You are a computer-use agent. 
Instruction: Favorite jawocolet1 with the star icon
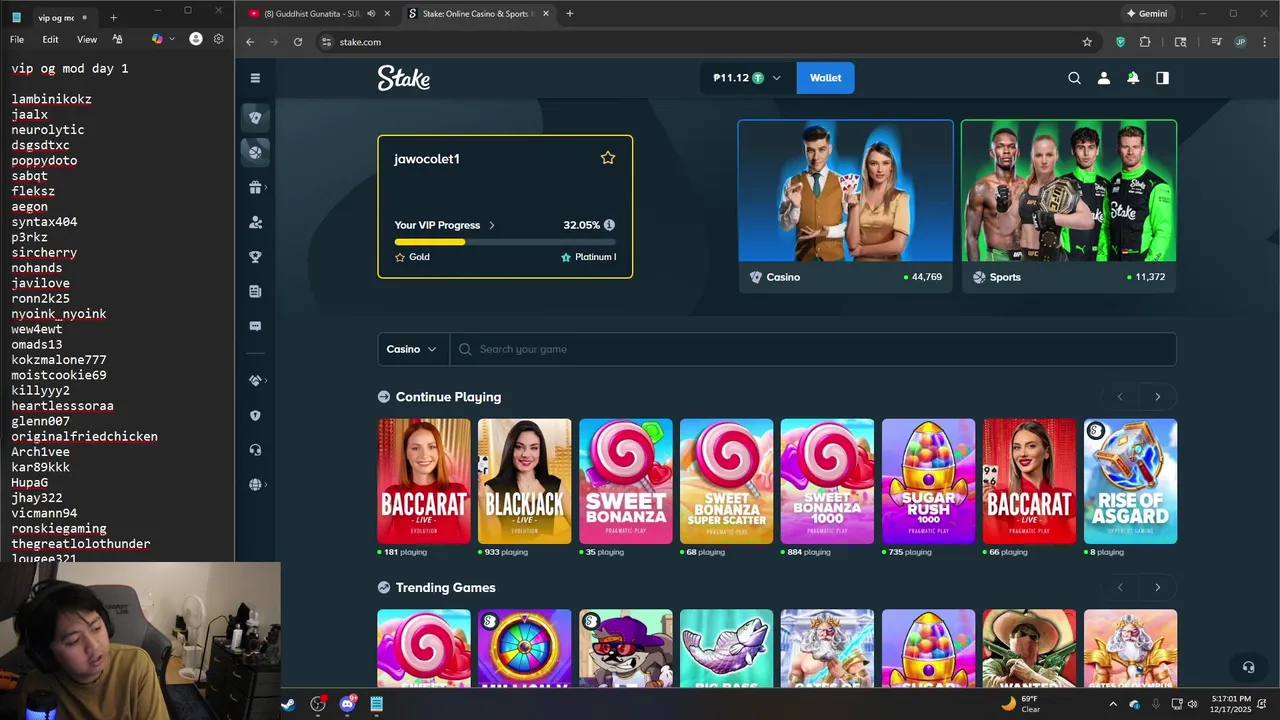[608, 158]
